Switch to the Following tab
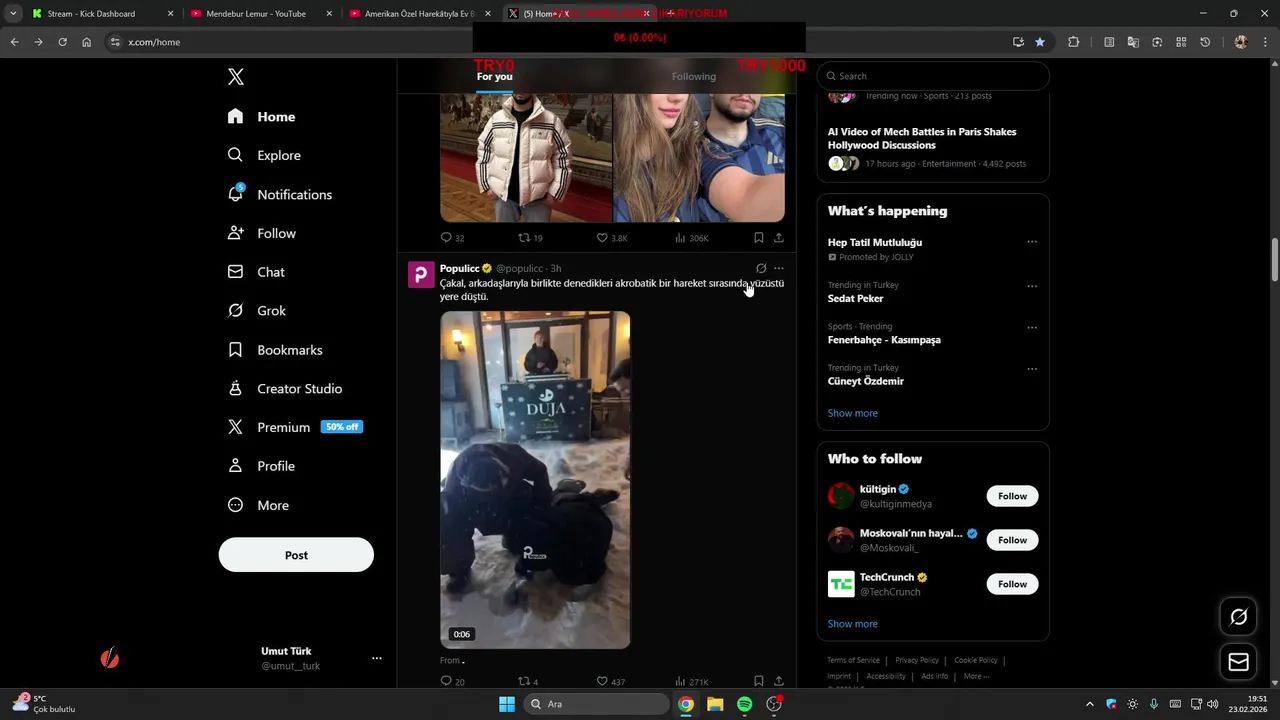Image resolution: width=1280 pixels, height=720 pixels. click(x=694, y=77)
